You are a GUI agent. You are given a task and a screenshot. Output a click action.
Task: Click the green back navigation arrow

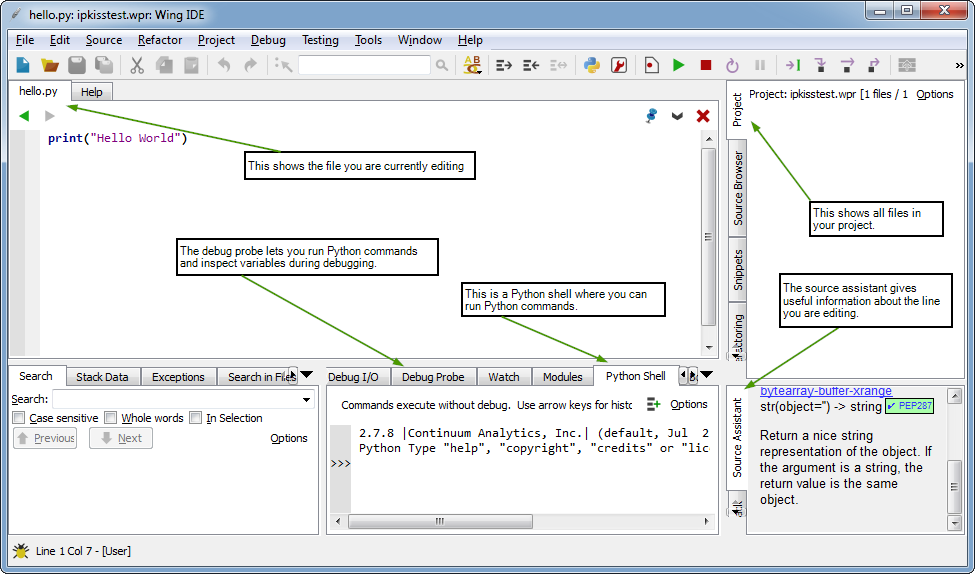point(24,116)
